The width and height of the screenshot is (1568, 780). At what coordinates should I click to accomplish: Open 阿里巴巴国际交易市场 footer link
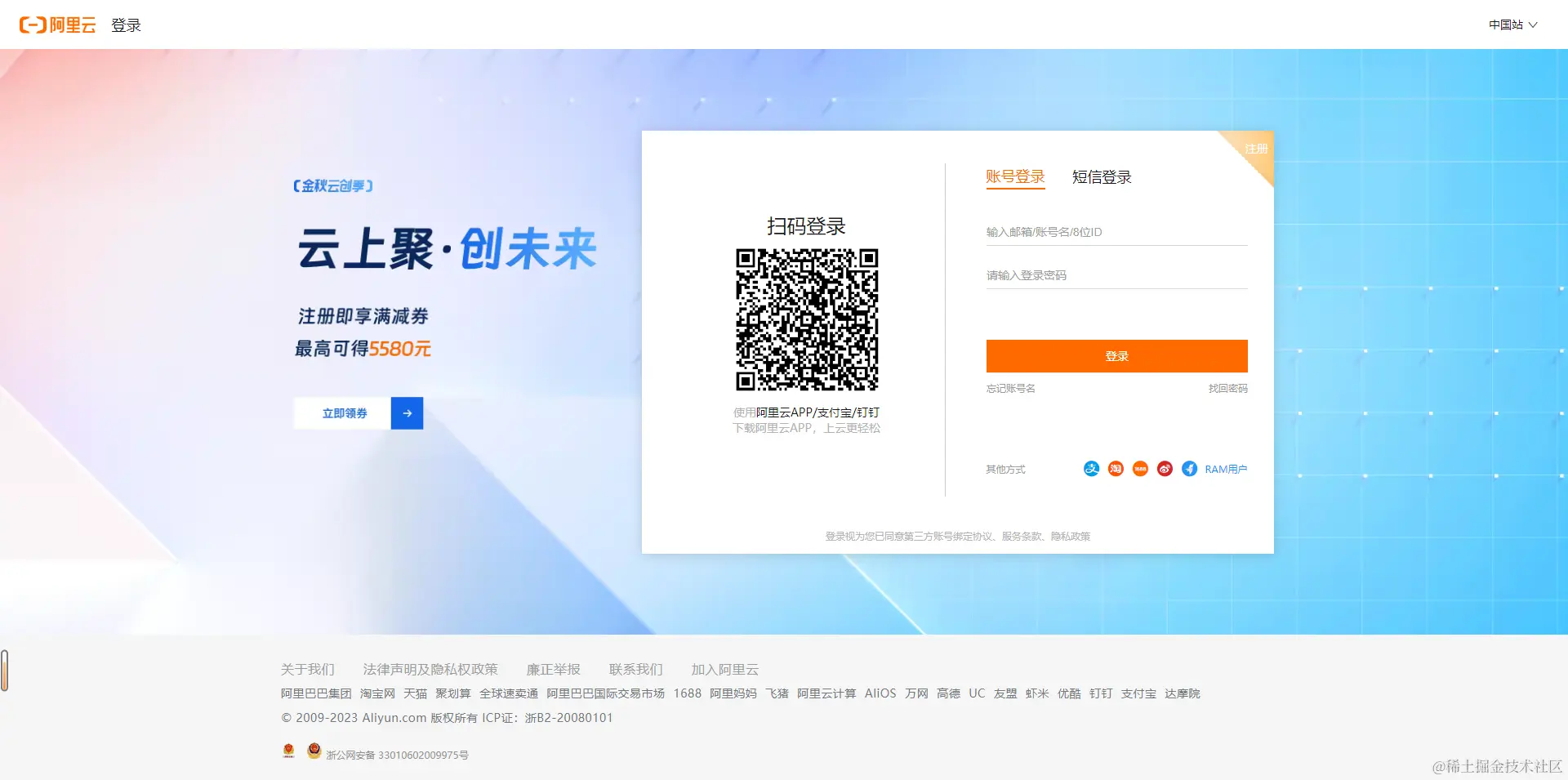[x=606, y=693]
